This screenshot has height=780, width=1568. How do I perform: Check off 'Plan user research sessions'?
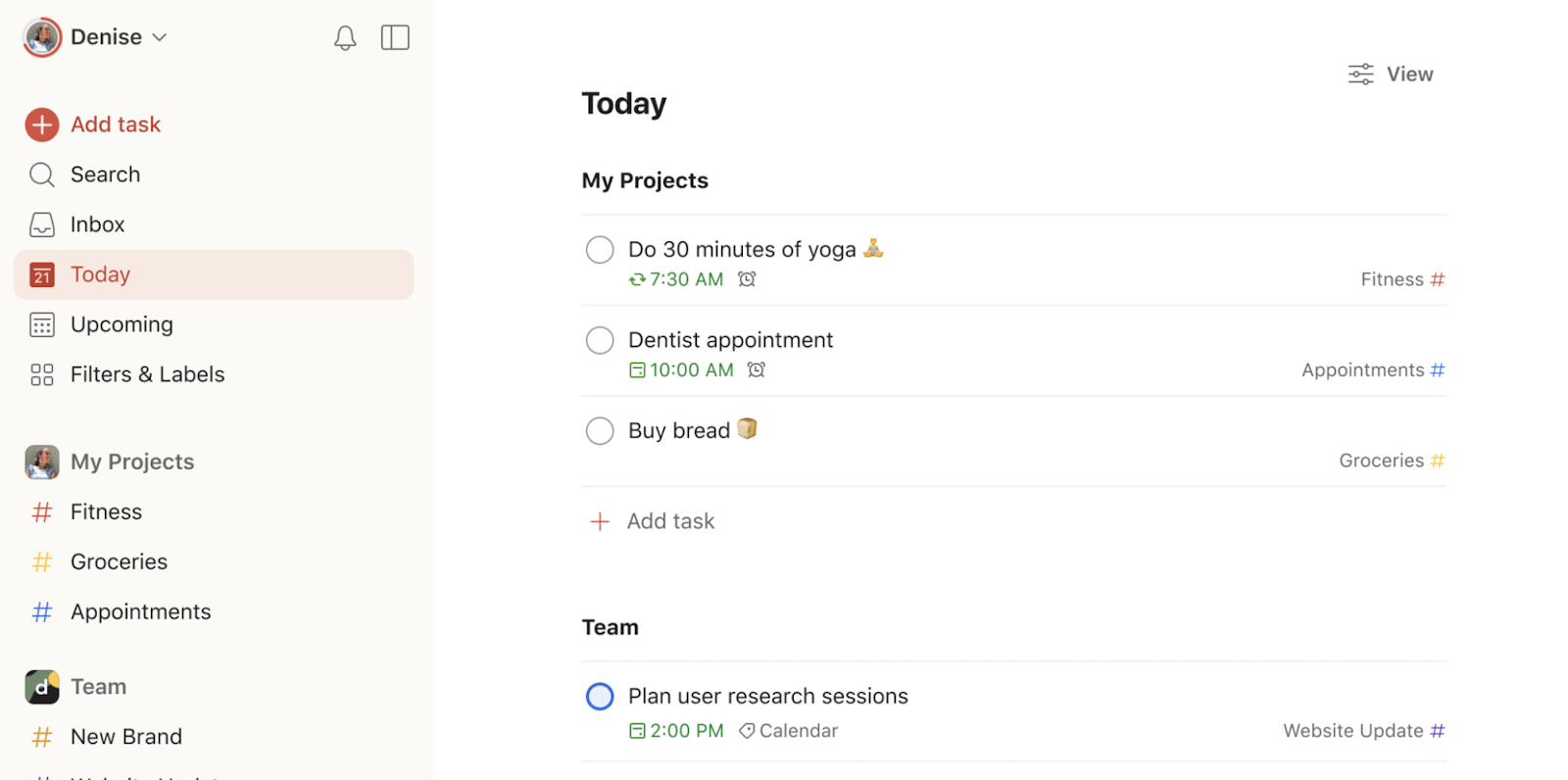click(x=599, y=696)
